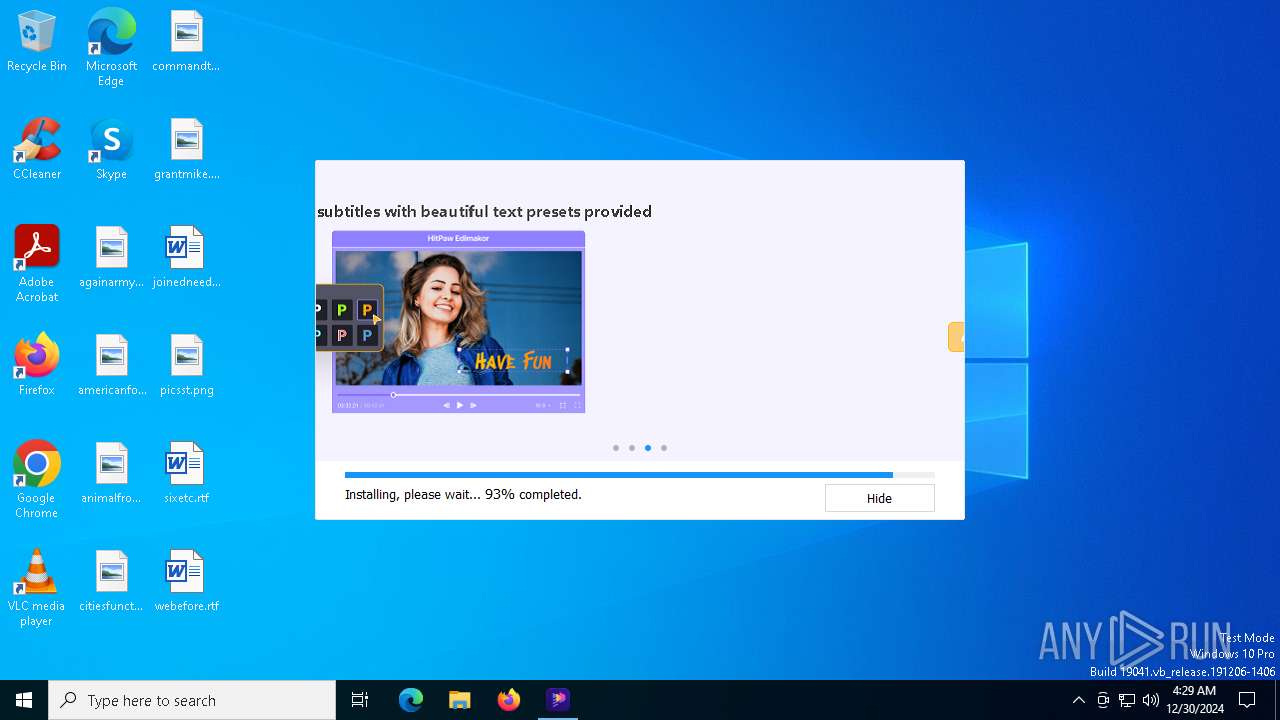1280x720 pixels.
Task: Select the animalfro... image file
Action: pos(111,474)
